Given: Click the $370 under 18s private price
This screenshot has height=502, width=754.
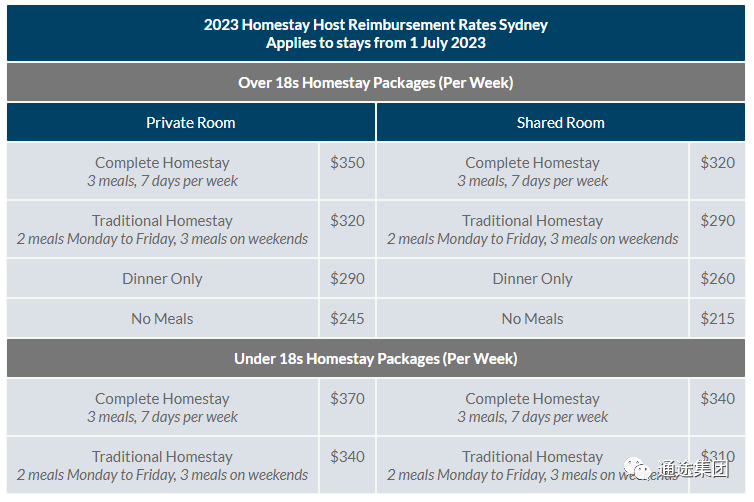Looking at the screenshot, I should [347, 399].
